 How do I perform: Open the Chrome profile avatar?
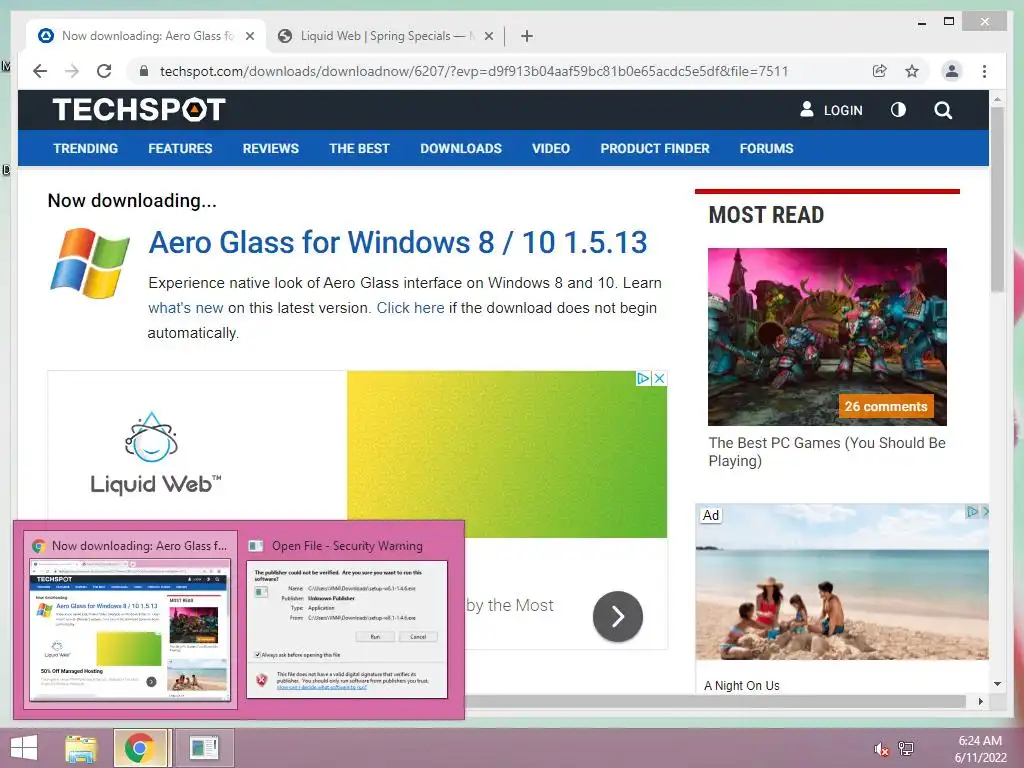coord(952,71)
